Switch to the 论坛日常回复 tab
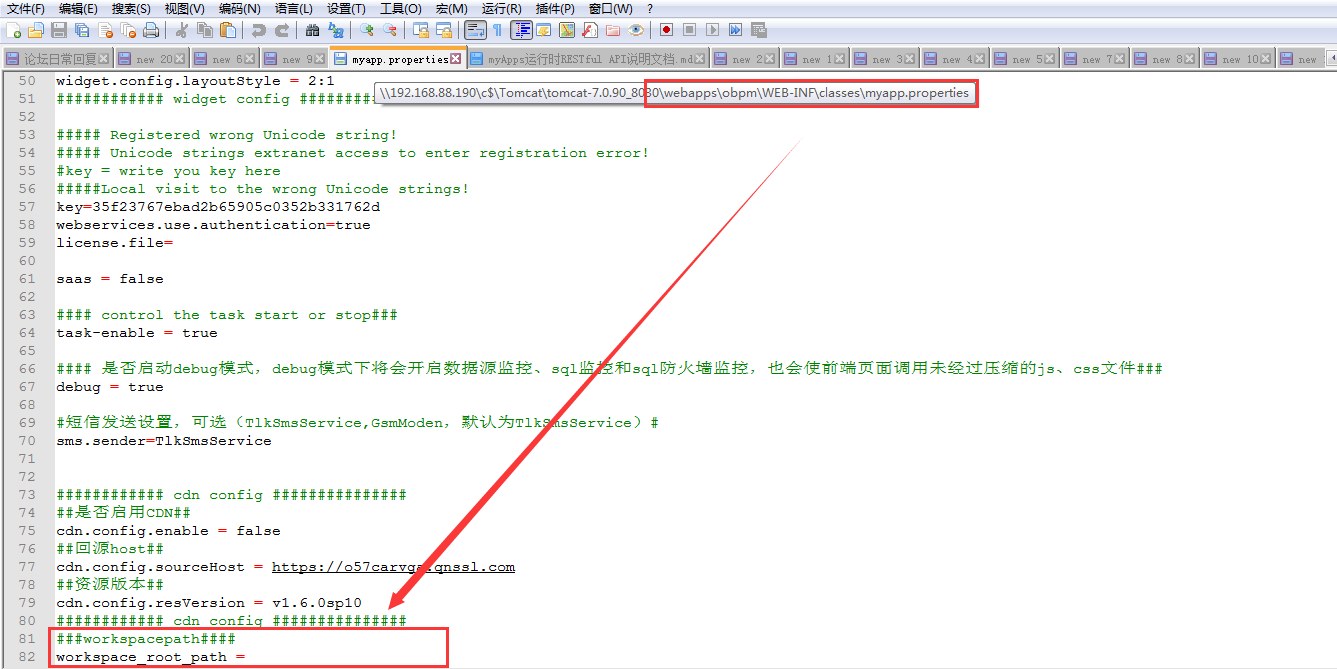 point(60,59)
